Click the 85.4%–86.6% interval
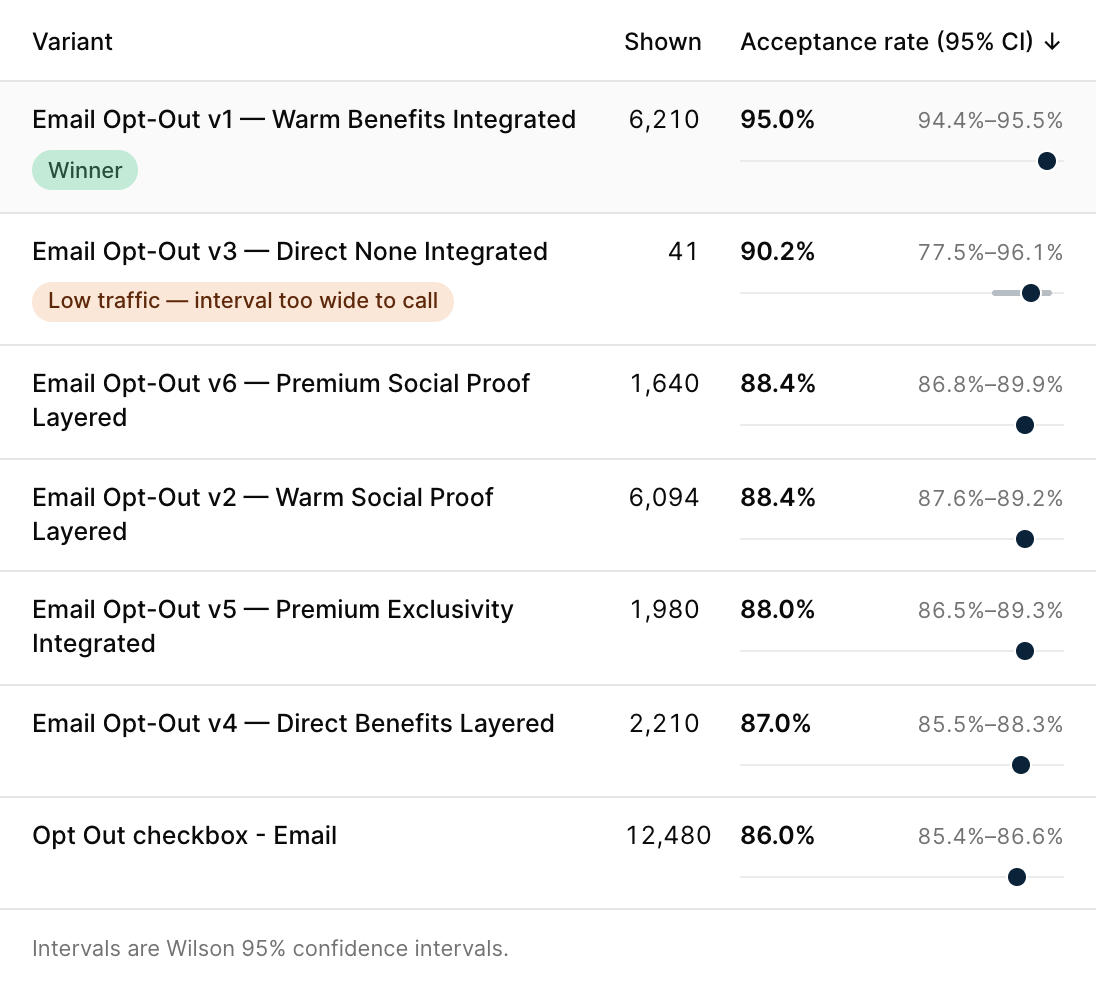The height and width of the screenshot is (990, 1096). [990, 836]
